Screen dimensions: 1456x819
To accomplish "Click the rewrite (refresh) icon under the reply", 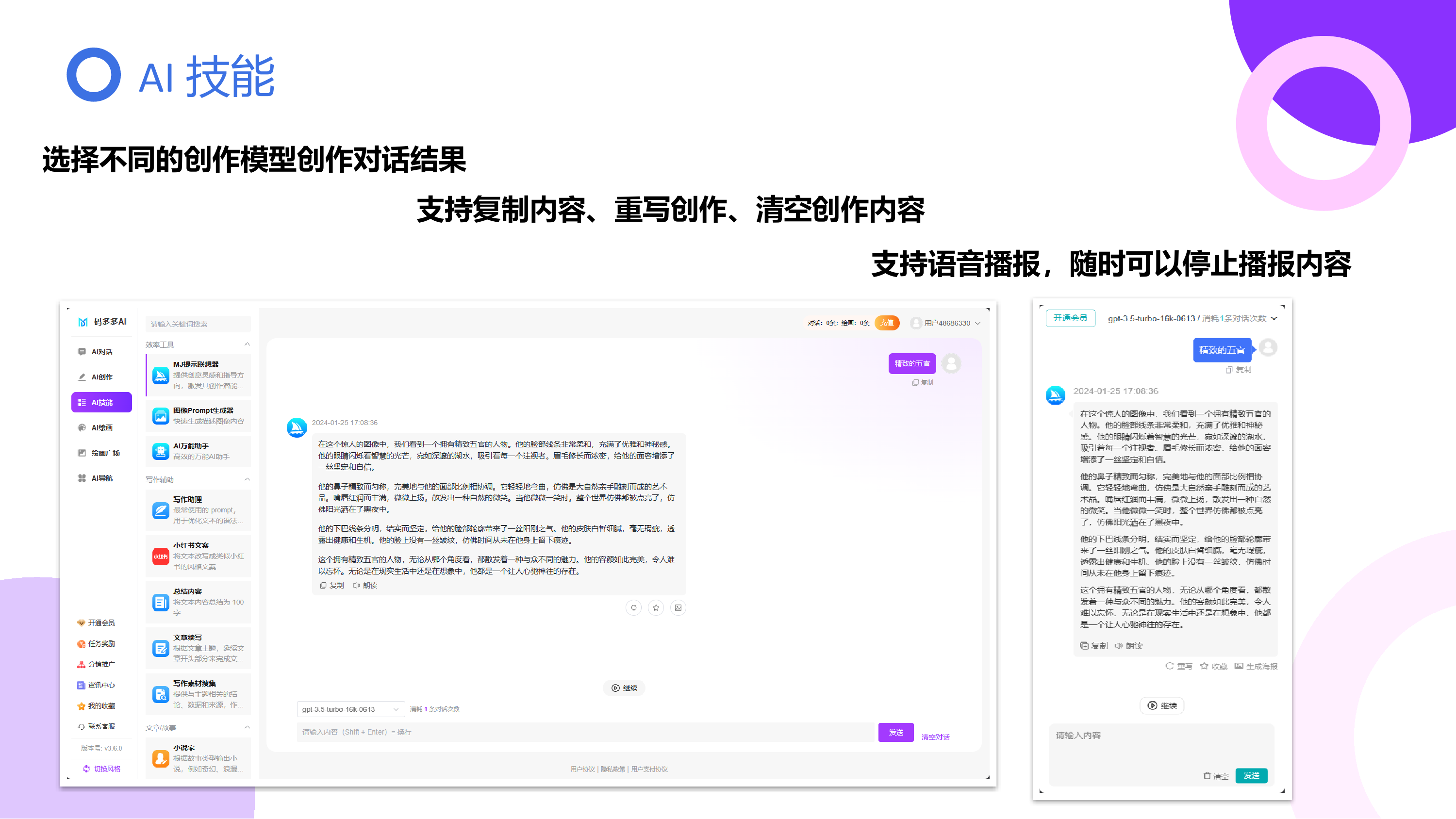I will [x=634, y=607].
